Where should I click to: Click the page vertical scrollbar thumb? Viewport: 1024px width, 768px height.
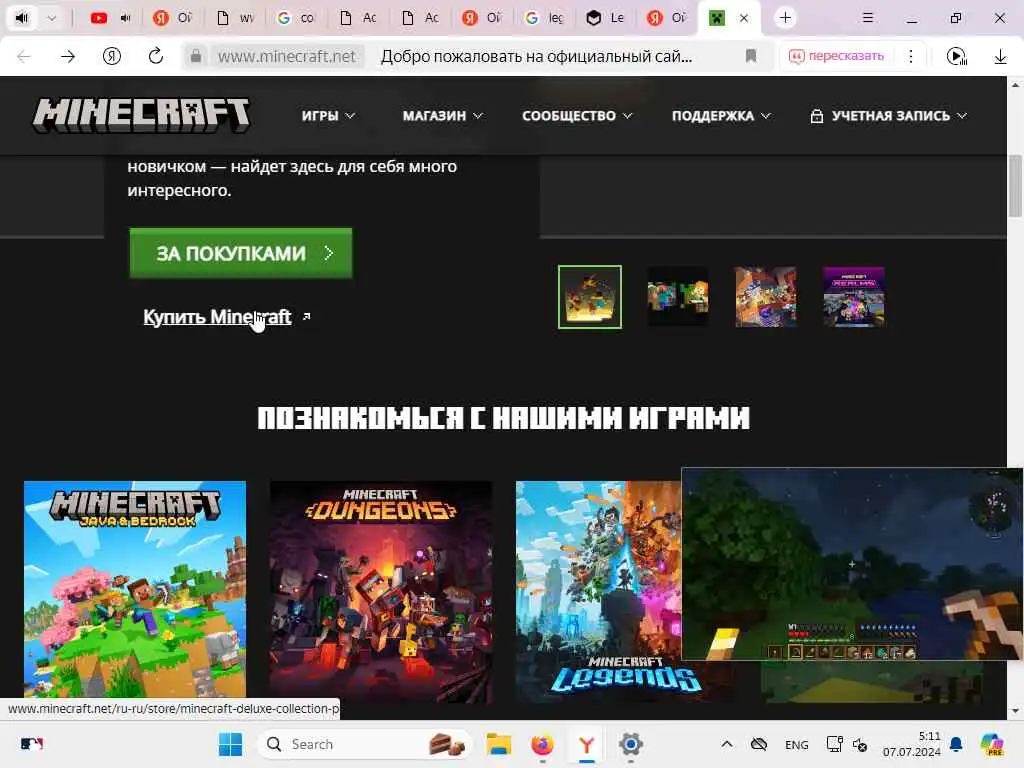(x=1016, y=186)
